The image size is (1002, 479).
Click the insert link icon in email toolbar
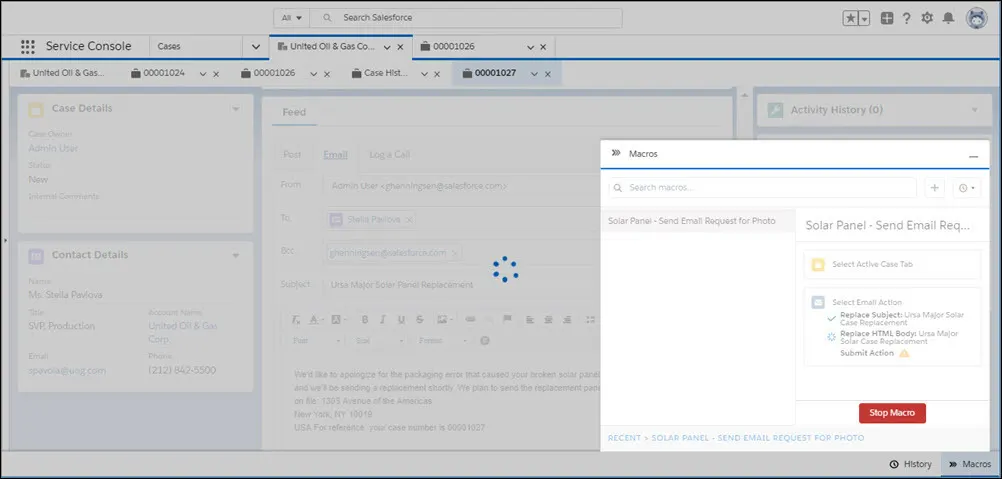[x=470, y=319]
